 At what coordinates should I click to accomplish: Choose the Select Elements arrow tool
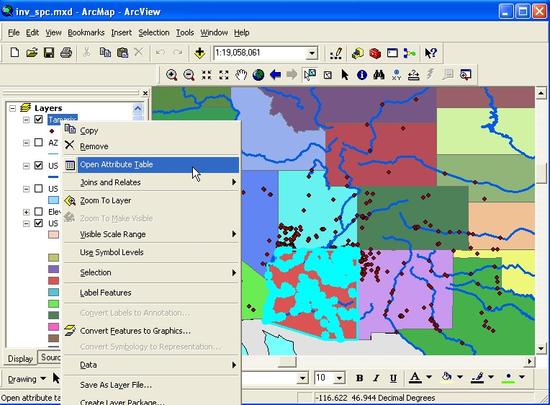(x=344, y=75)
